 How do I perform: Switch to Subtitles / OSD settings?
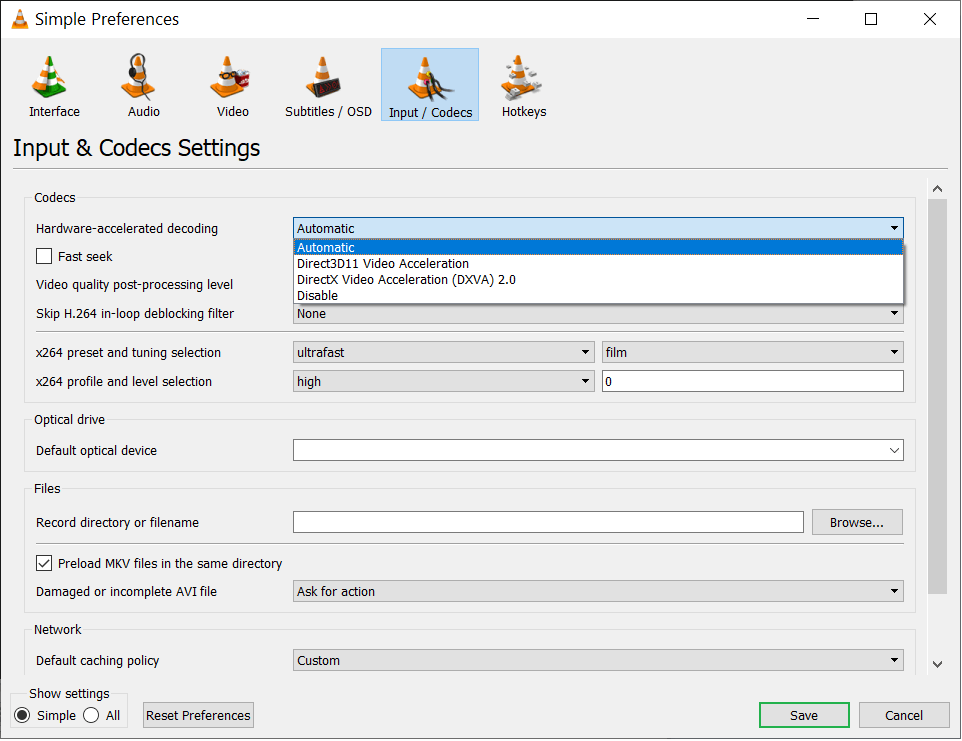click(x=328, y=85)
